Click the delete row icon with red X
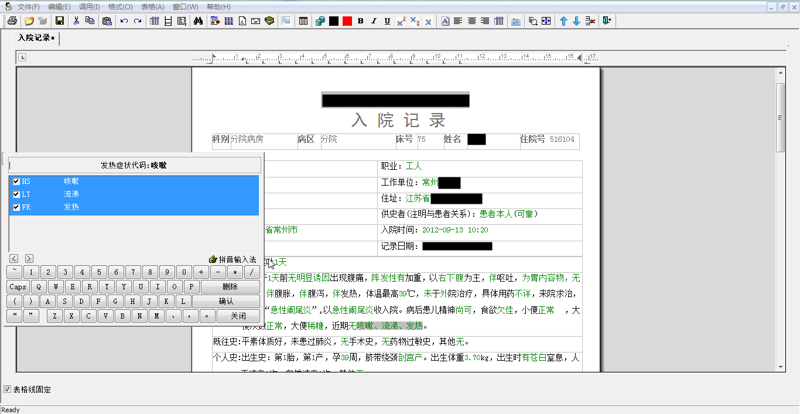This screenshot has height=414, width=800. [x=590, y=21]
